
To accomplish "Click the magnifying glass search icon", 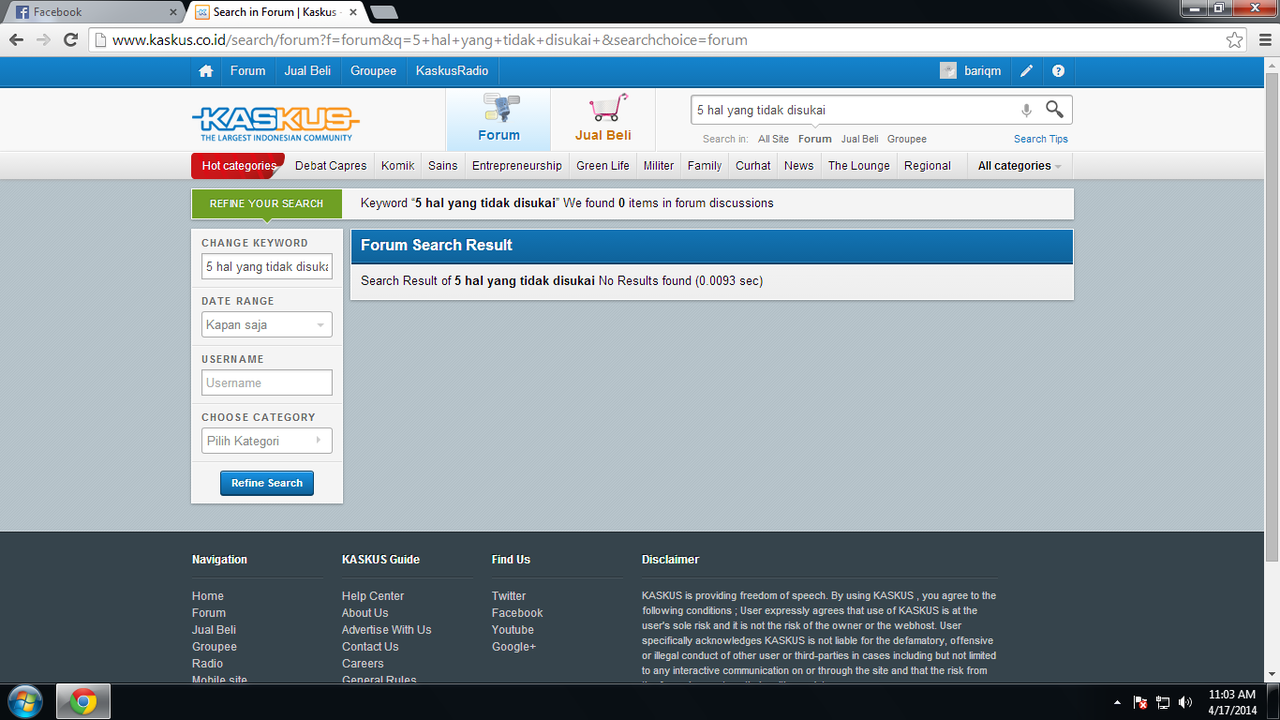I will 1054,109.
